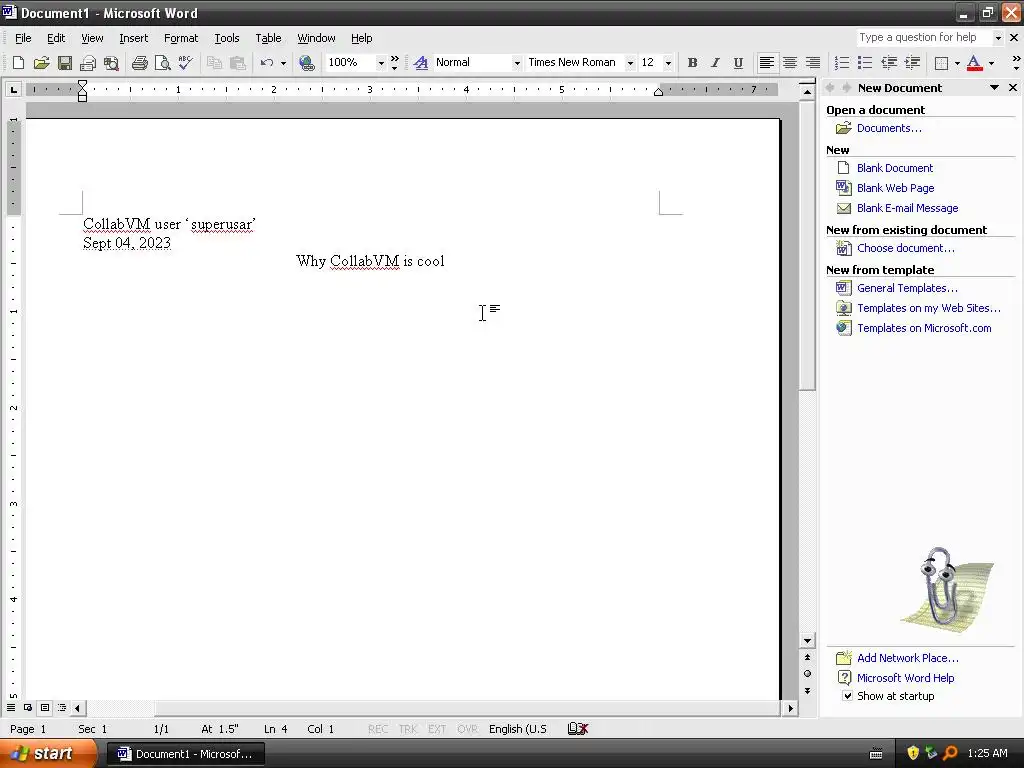The image size is (1024, 768).
Task: Switch to Print Layout view icon
Action: coord(45,707)
